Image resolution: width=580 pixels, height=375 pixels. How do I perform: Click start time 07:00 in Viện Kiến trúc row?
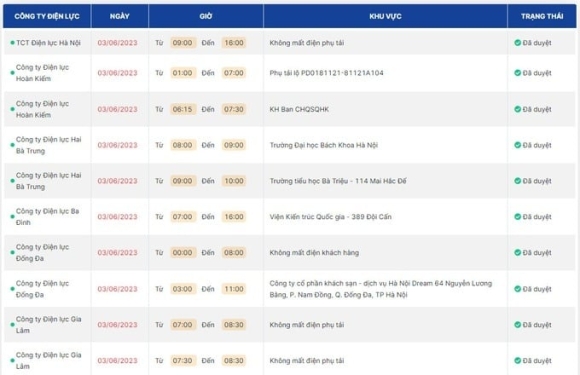click(x=183, y=217)
